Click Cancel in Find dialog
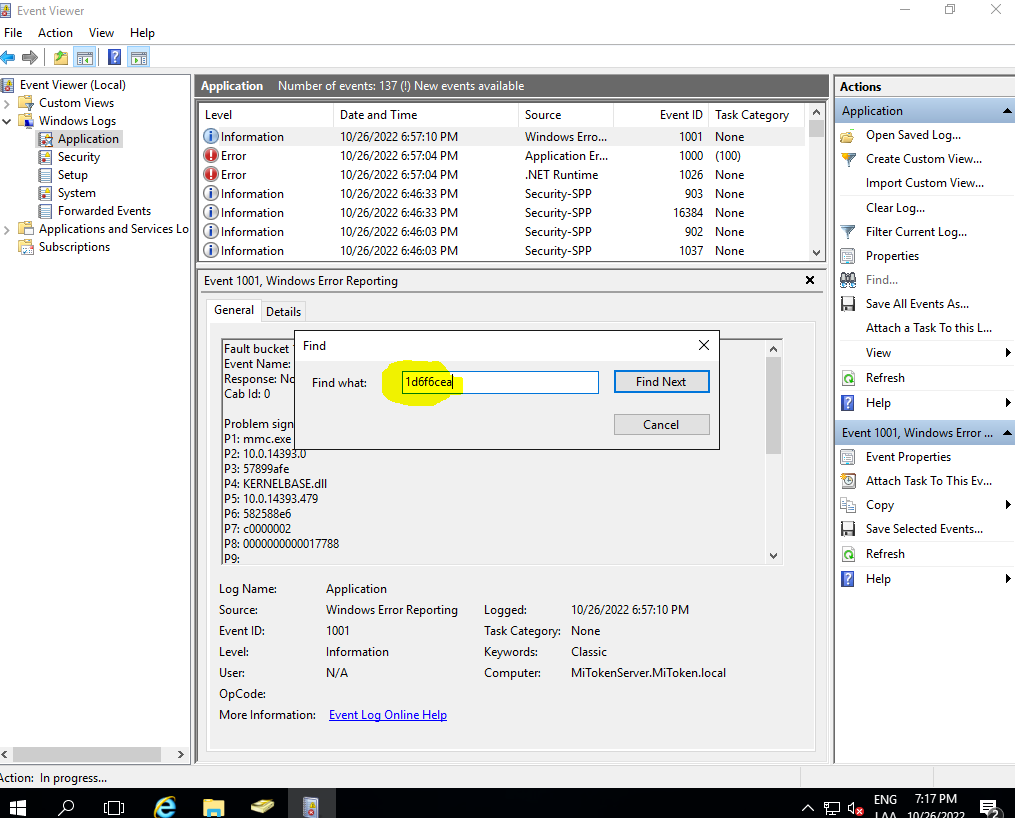Screen dimensions: 1015x818 pos(661,425)
